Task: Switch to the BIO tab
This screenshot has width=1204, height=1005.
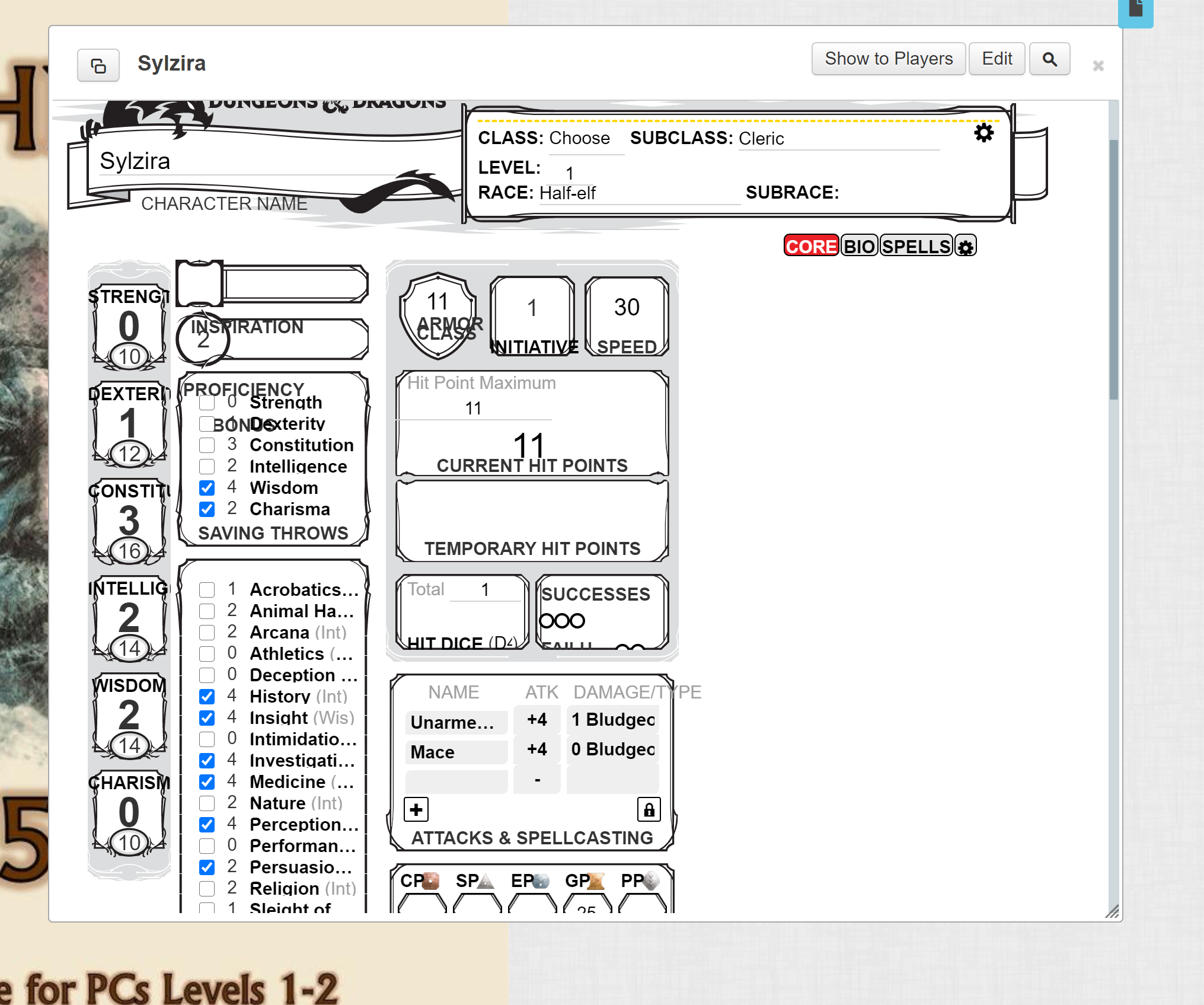Action: pyautogui.click(x=859, y=246)
